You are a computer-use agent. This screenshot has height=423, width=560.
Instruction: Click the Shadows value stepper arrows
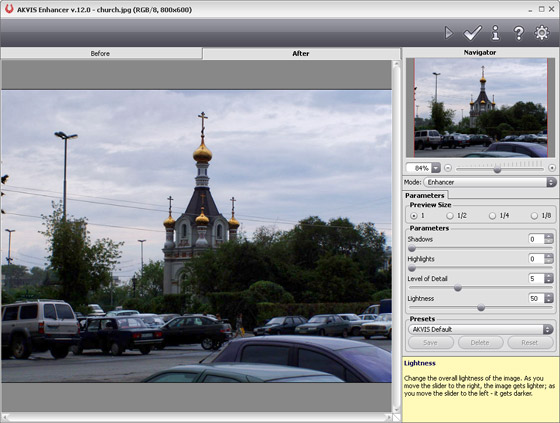549,239
